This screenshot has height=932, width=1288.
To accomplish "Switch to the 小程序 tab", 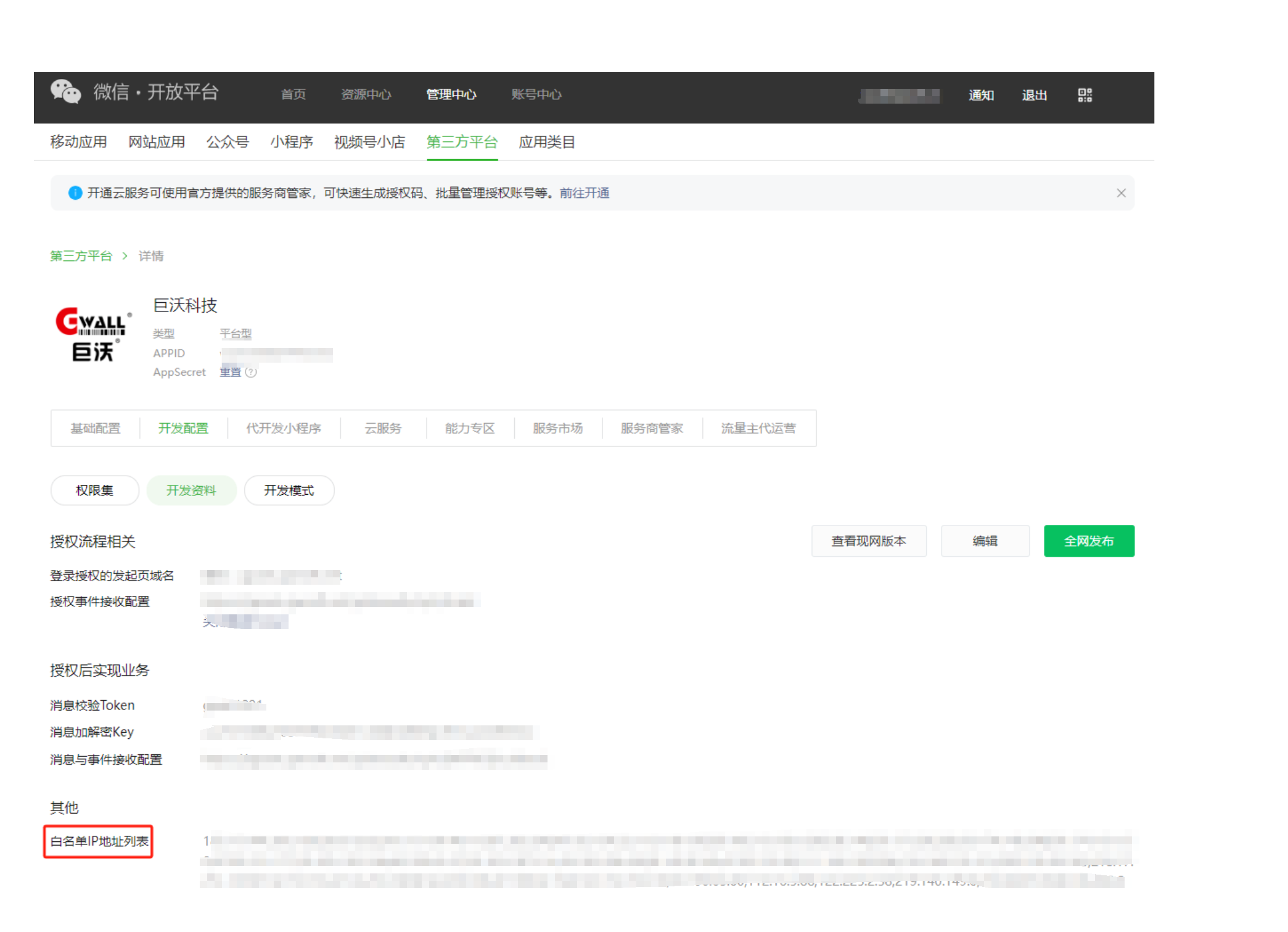I will [x=292, y=142].
